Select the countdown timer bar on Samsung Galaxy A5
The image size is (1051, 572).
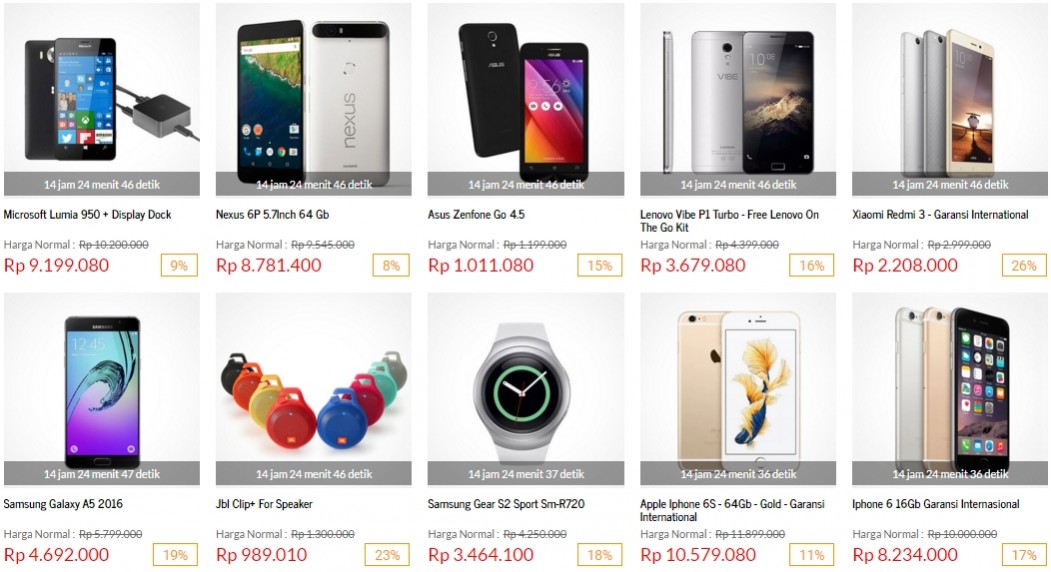coord(102,473)
